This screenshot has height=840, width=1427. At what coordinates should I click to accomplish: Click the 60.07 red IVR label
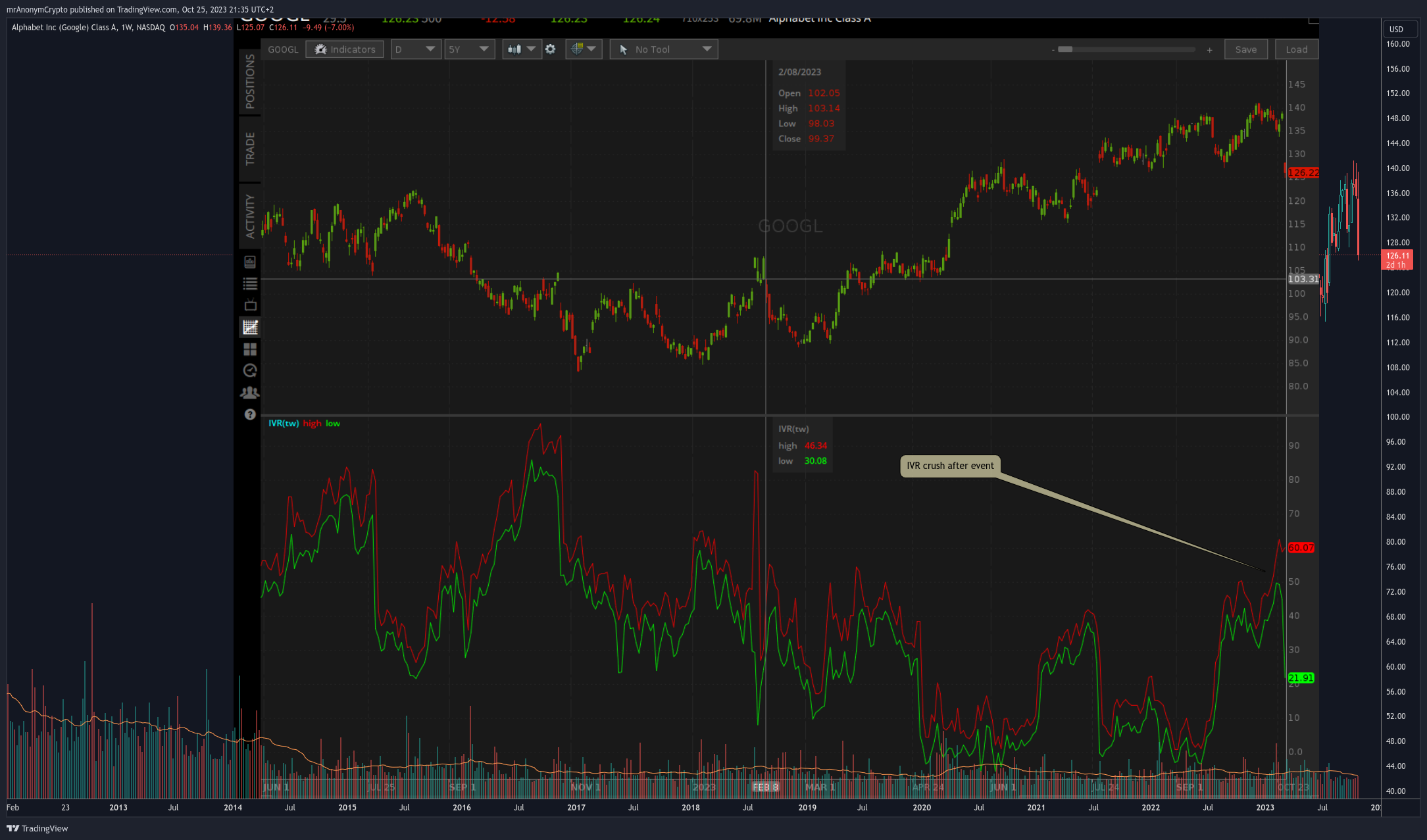coord(1301,547)
